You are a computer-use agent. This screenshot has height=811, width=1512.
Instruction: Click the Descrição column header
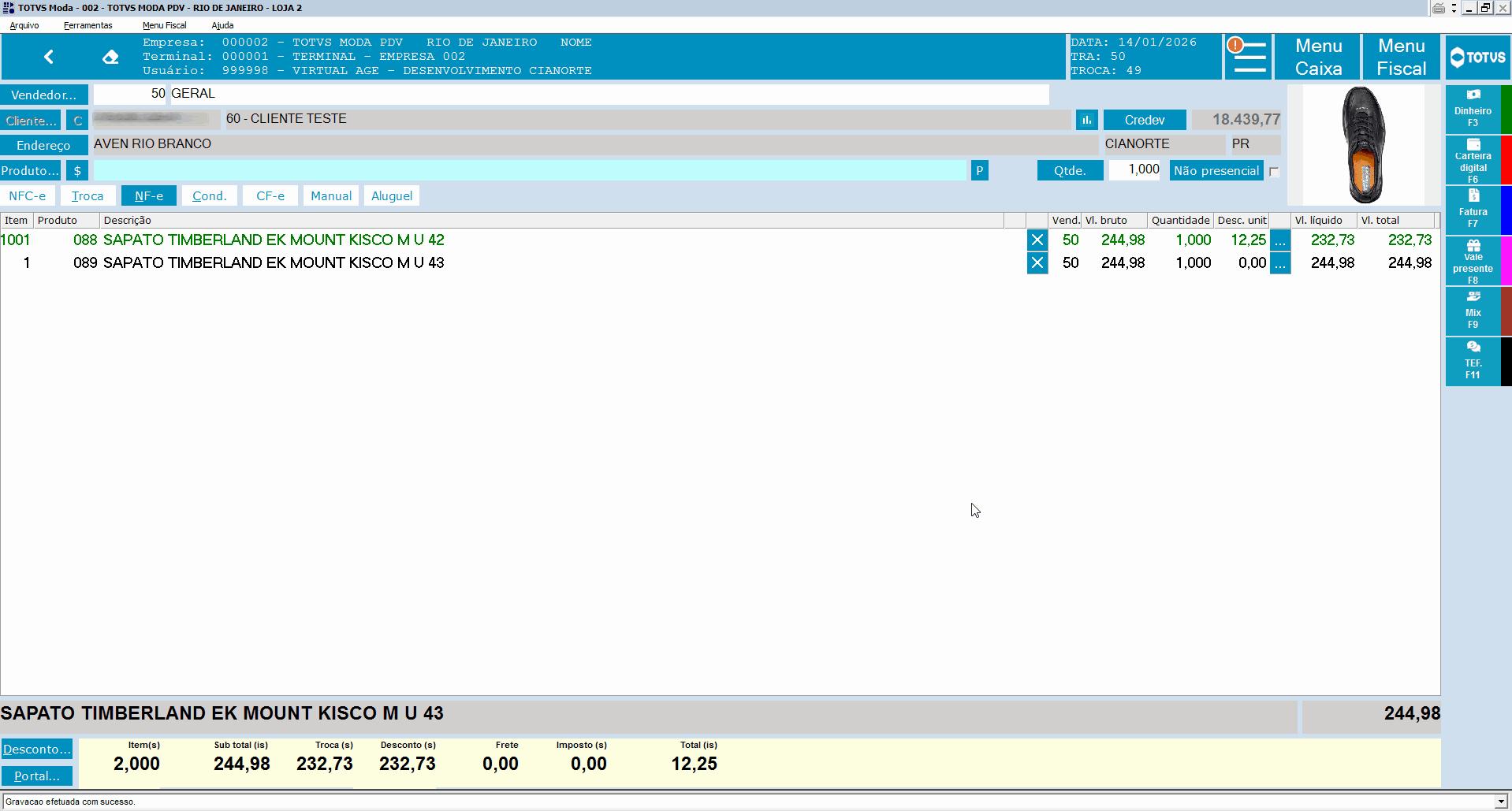551,221
